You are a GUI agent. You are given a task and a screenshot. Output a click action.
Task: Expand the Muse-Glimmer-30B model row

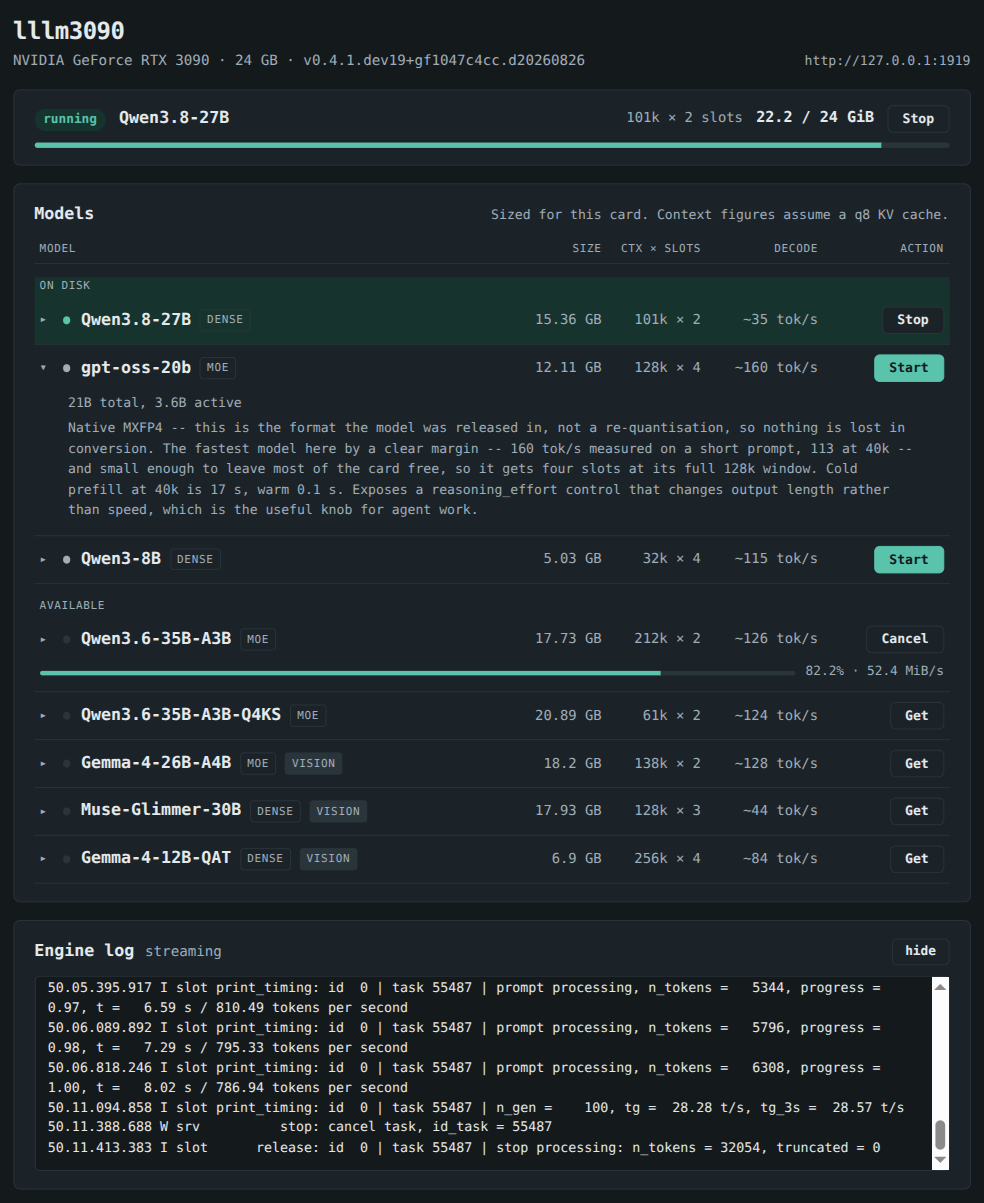pos(43,811)
